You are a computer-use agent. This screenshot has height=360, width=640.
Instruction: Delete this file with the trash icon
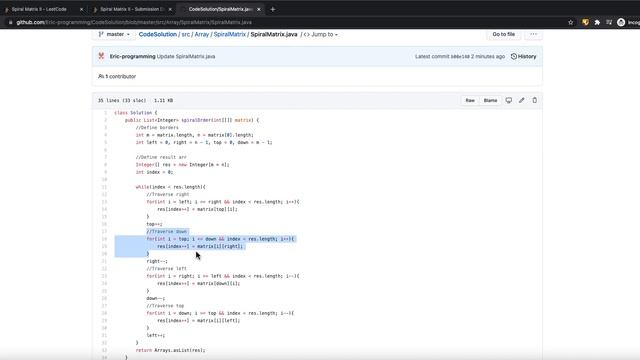[x=535, y=100]
